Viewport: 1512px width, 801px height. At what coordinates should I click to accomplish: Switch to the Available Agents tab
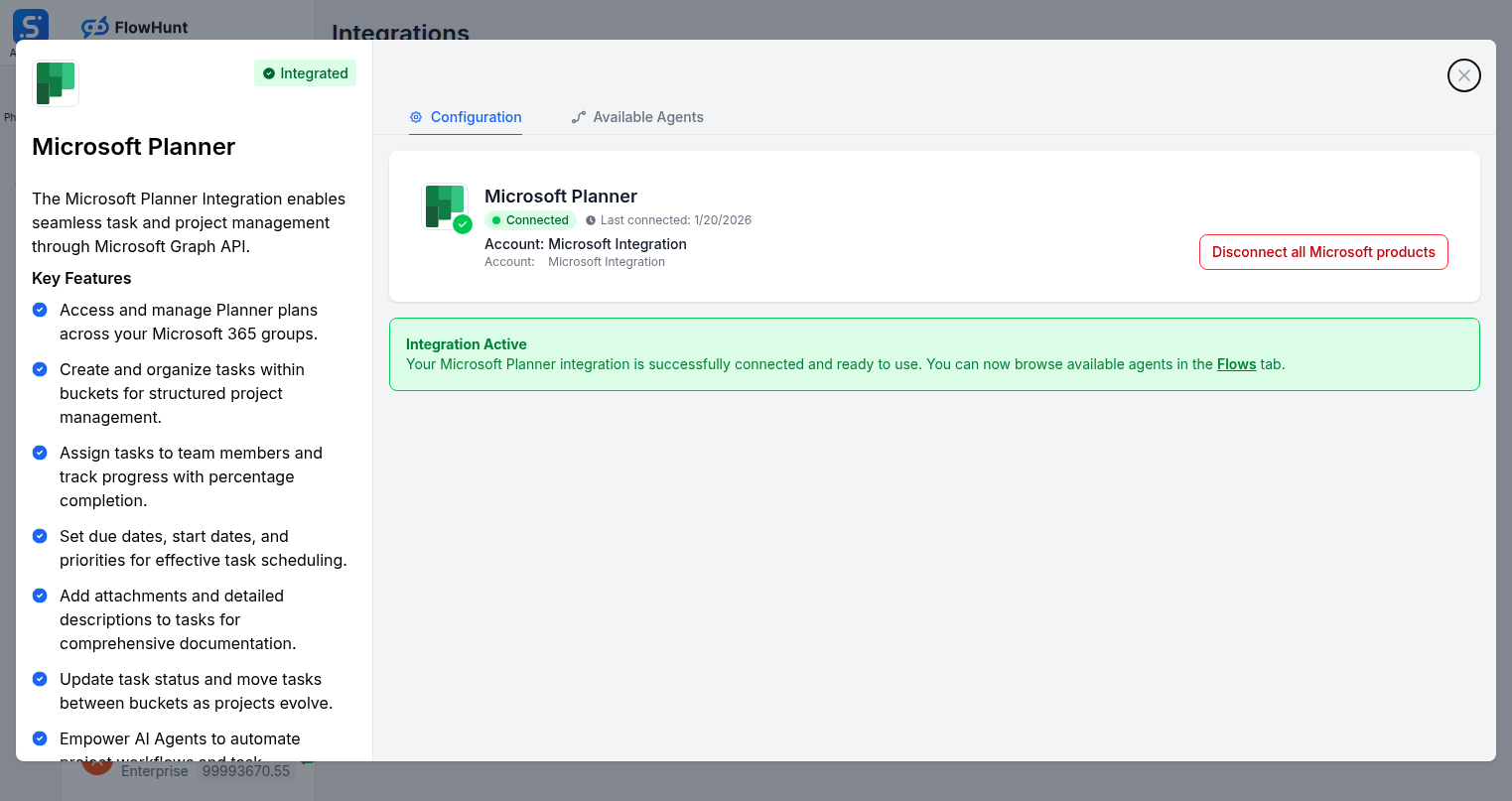click(637, 116)
